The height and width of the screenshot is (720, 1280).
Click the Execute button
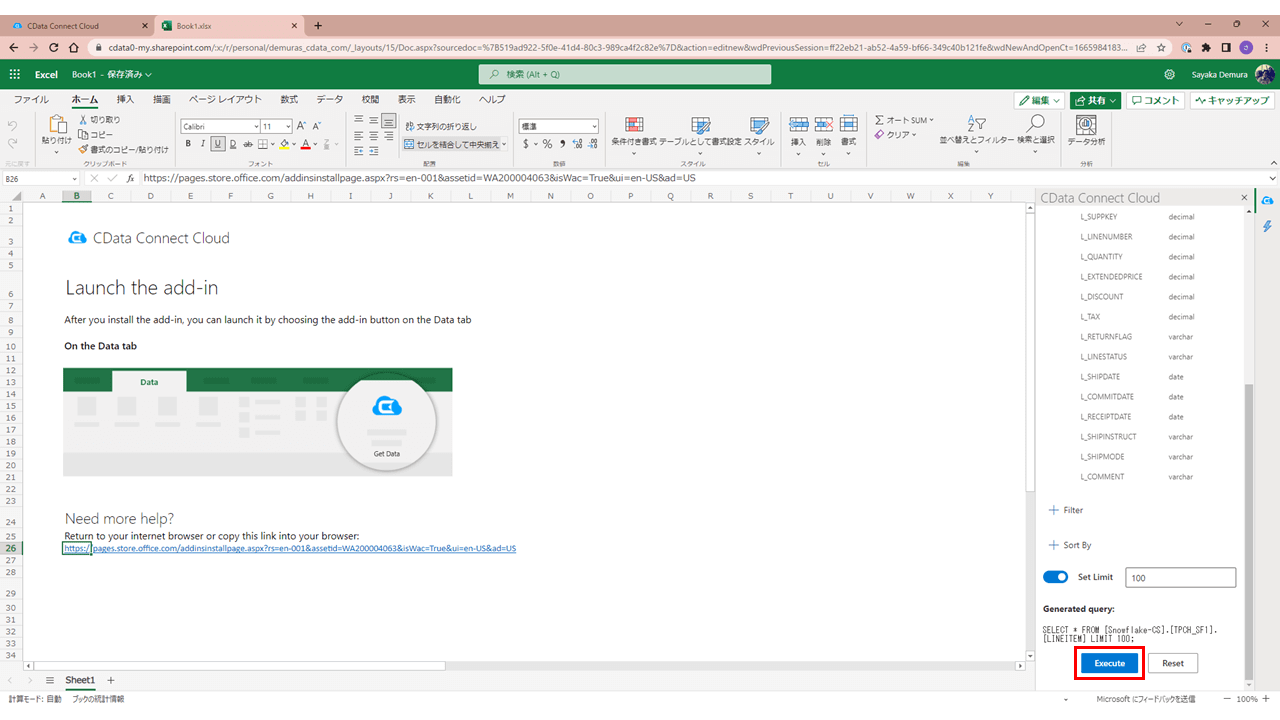(1110, 663)
